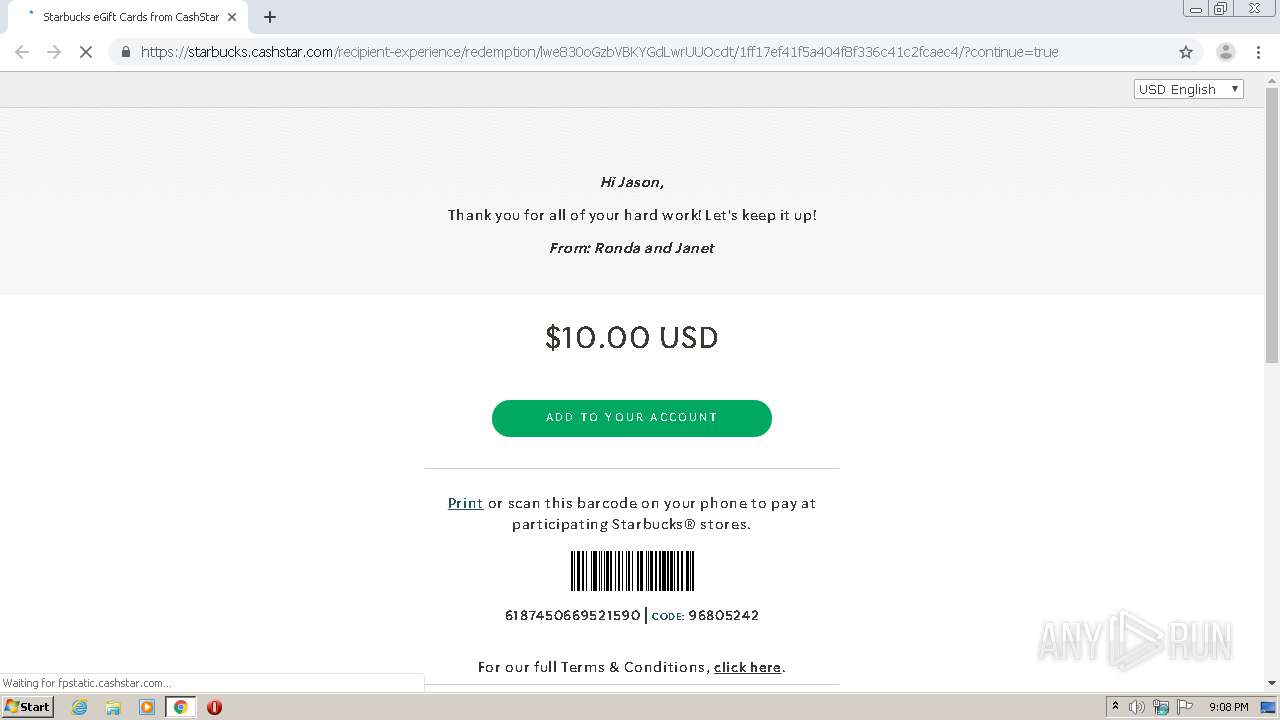Click the address bar URL field
Image resolution: width=1280 pixels, height=720 pixels.
point(600,52)
